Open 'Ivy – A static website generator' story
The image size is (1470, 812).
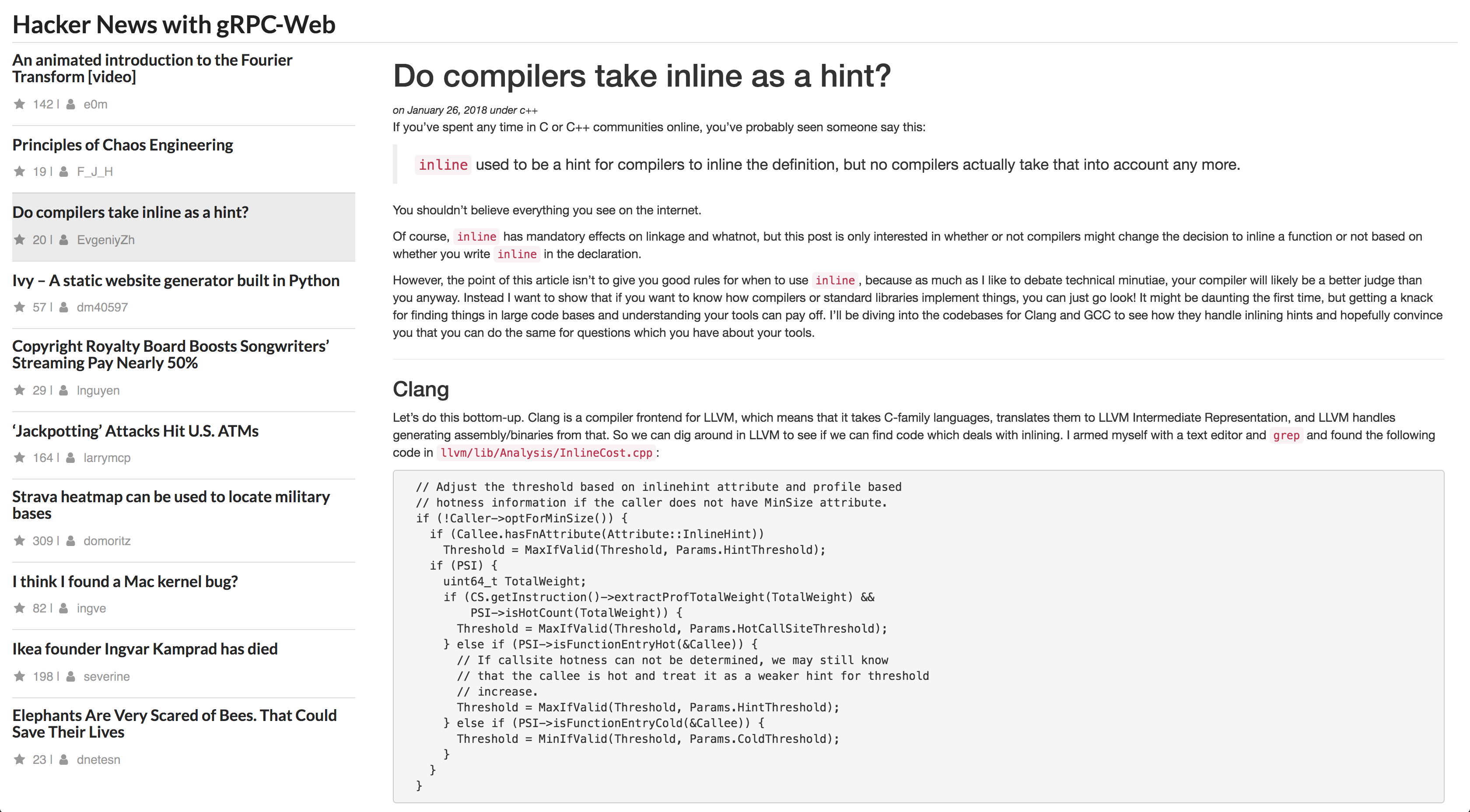tap(176, 281)
